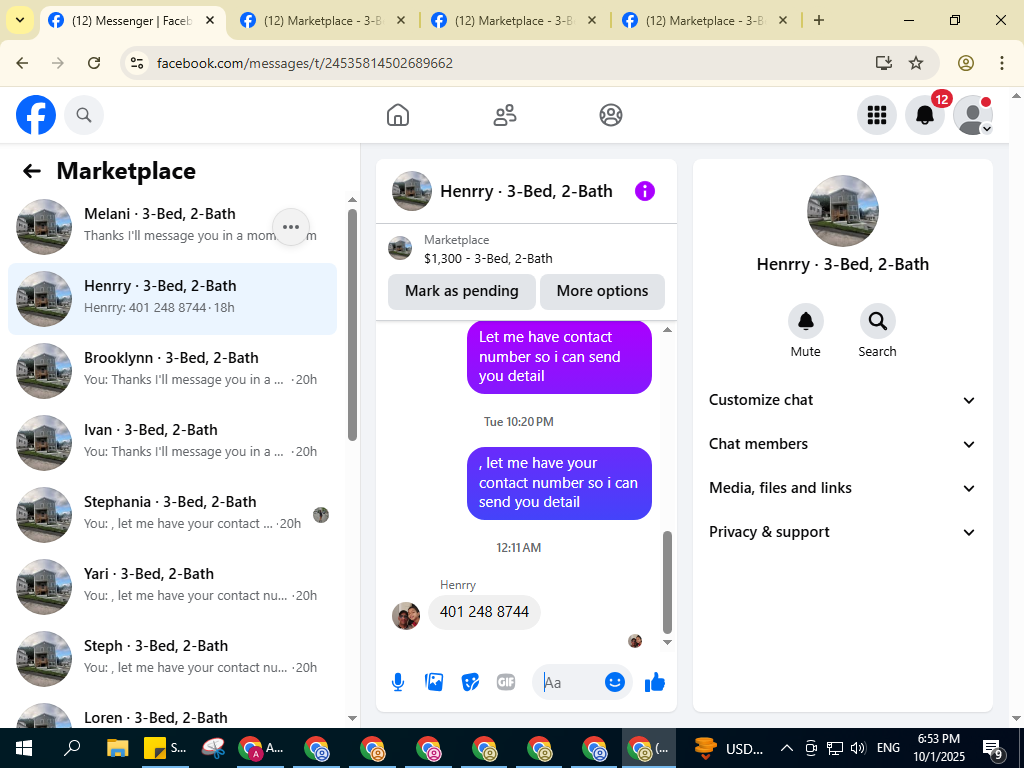
Task: Choose a GIF icon
Action: [506, 682]
